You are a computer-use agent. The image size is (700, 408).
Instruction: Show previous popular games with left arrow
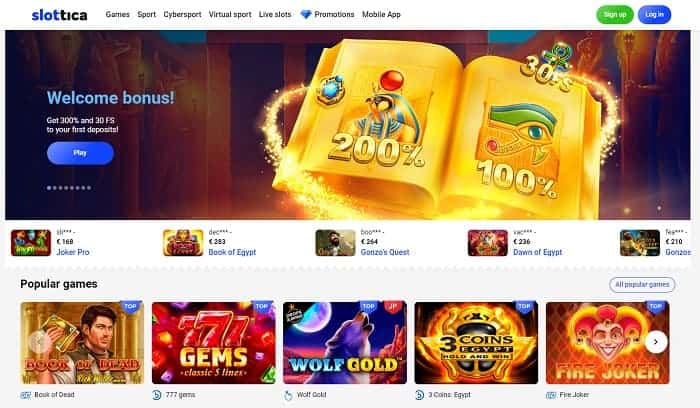[x=39, y=342]
